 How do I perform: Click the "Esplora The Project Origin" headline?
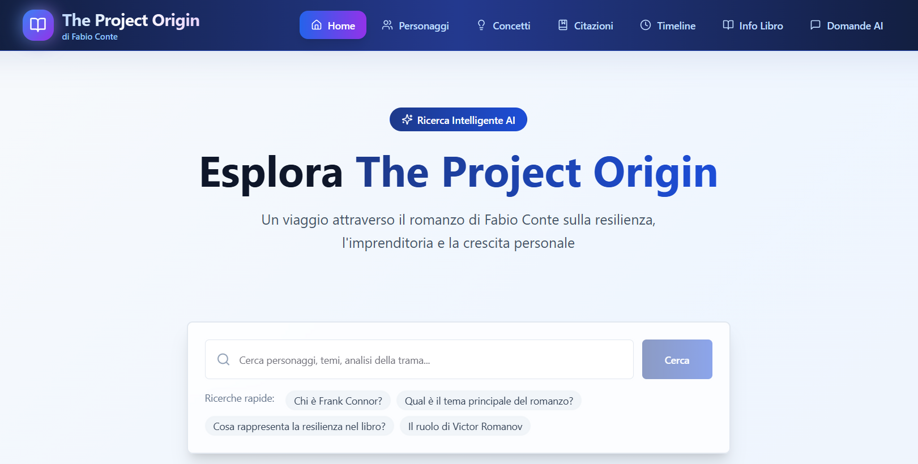458,172
